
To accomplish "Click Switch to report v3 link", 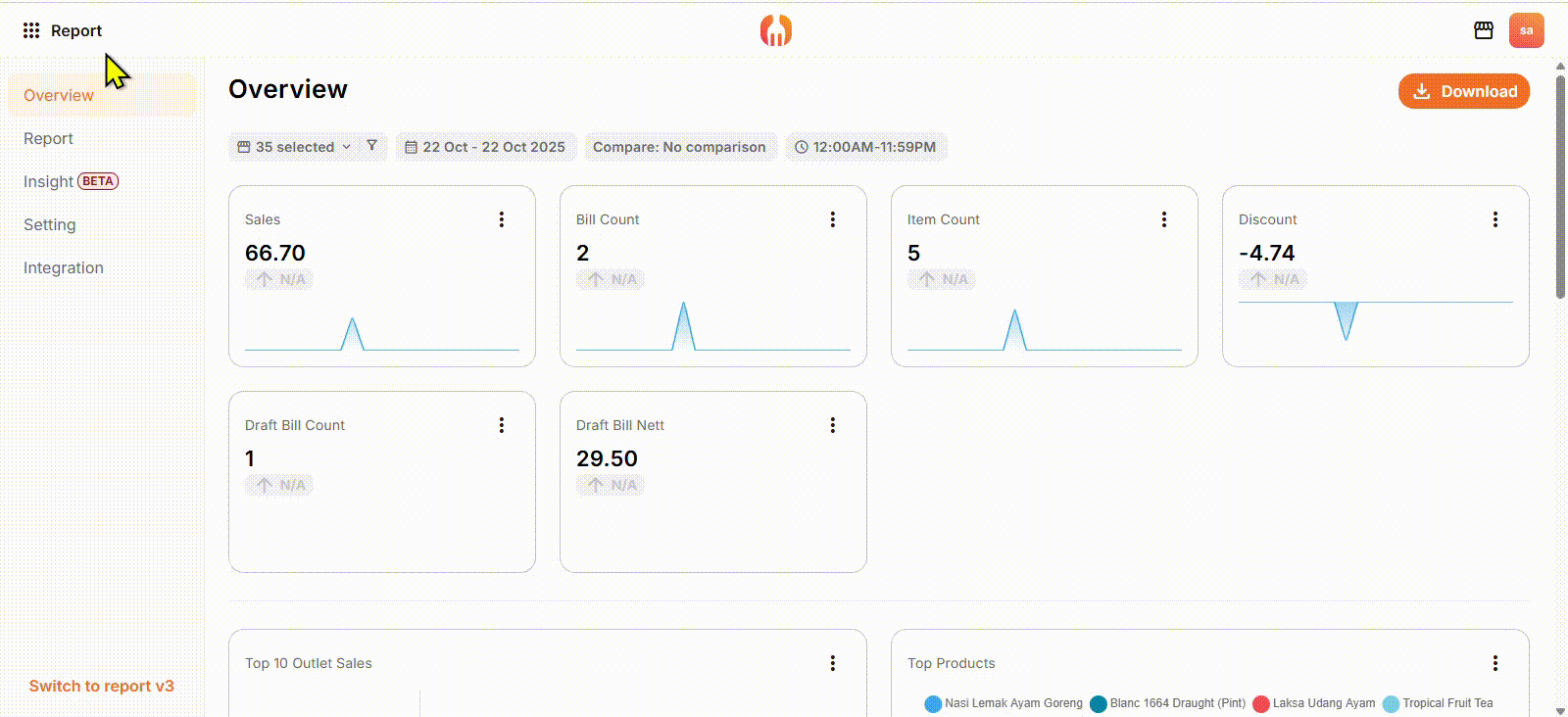I will pyautogui.click(x=101, y=686).
